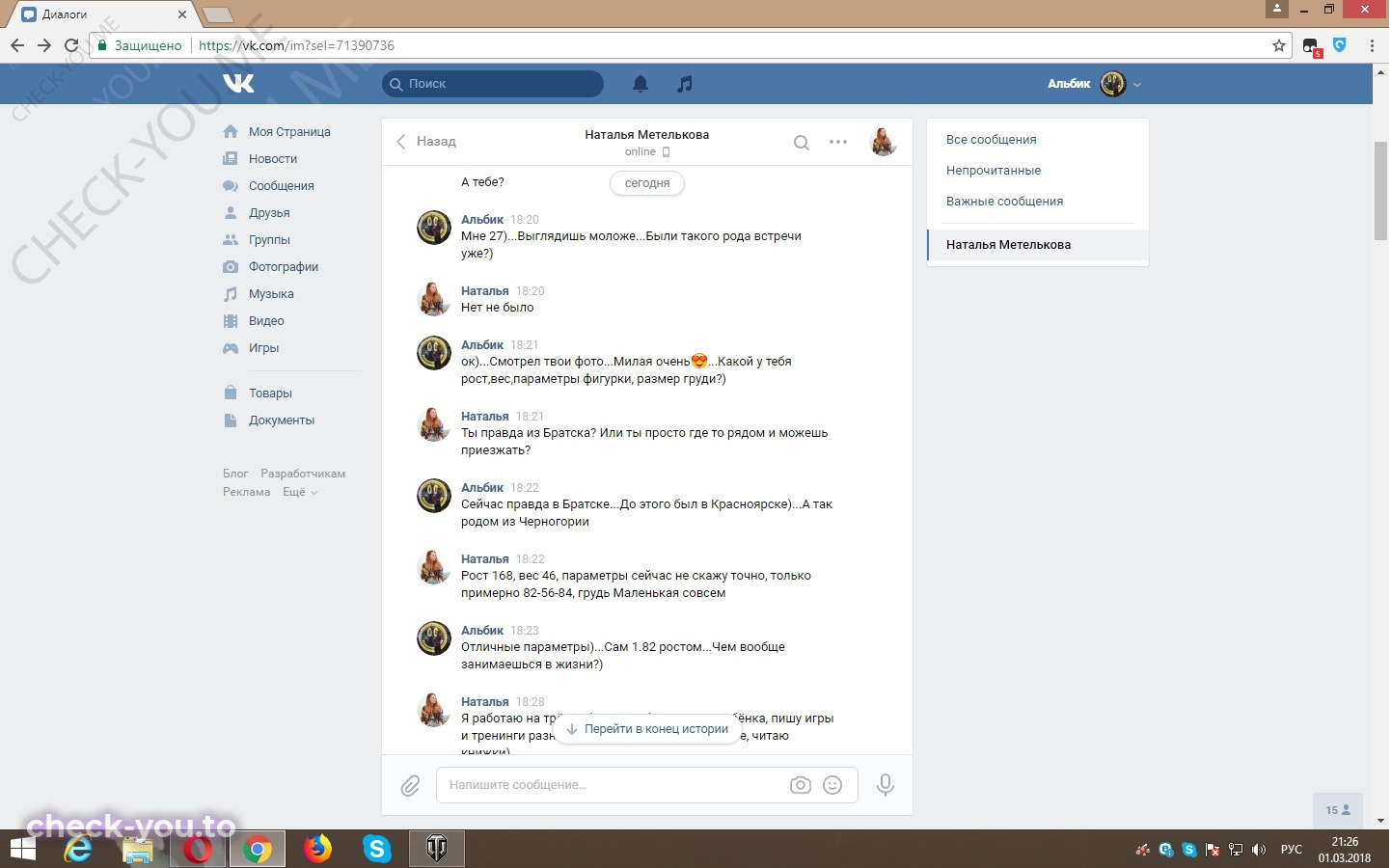Viewport: 1391px width, 868px height.
Task: Open Windows Start menu
Action: 22,850
